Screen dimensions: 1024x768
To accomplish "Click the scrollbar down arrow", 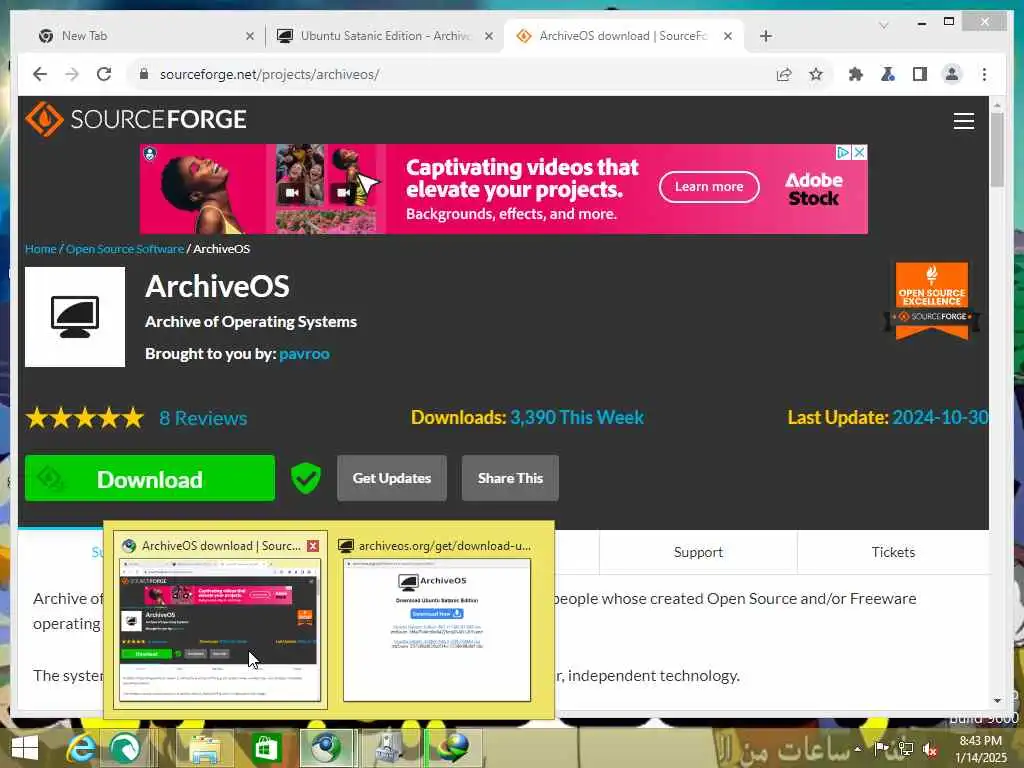I will 997,701.
